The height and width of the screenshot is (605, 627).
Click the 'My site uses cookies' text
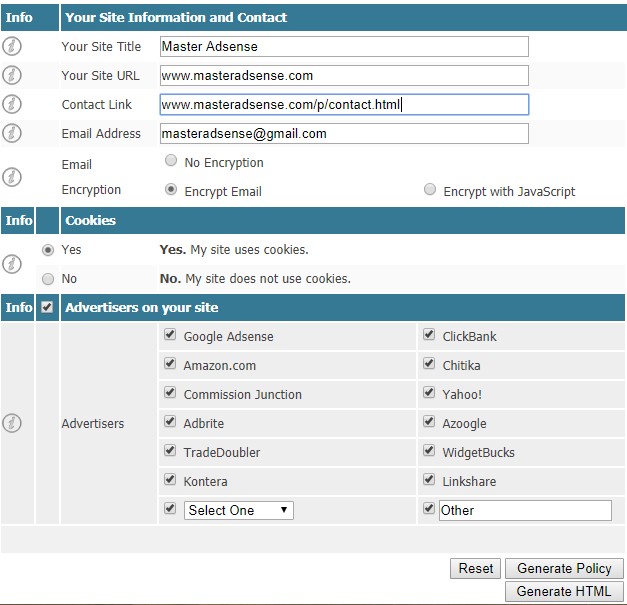click(x=249, y=250)
